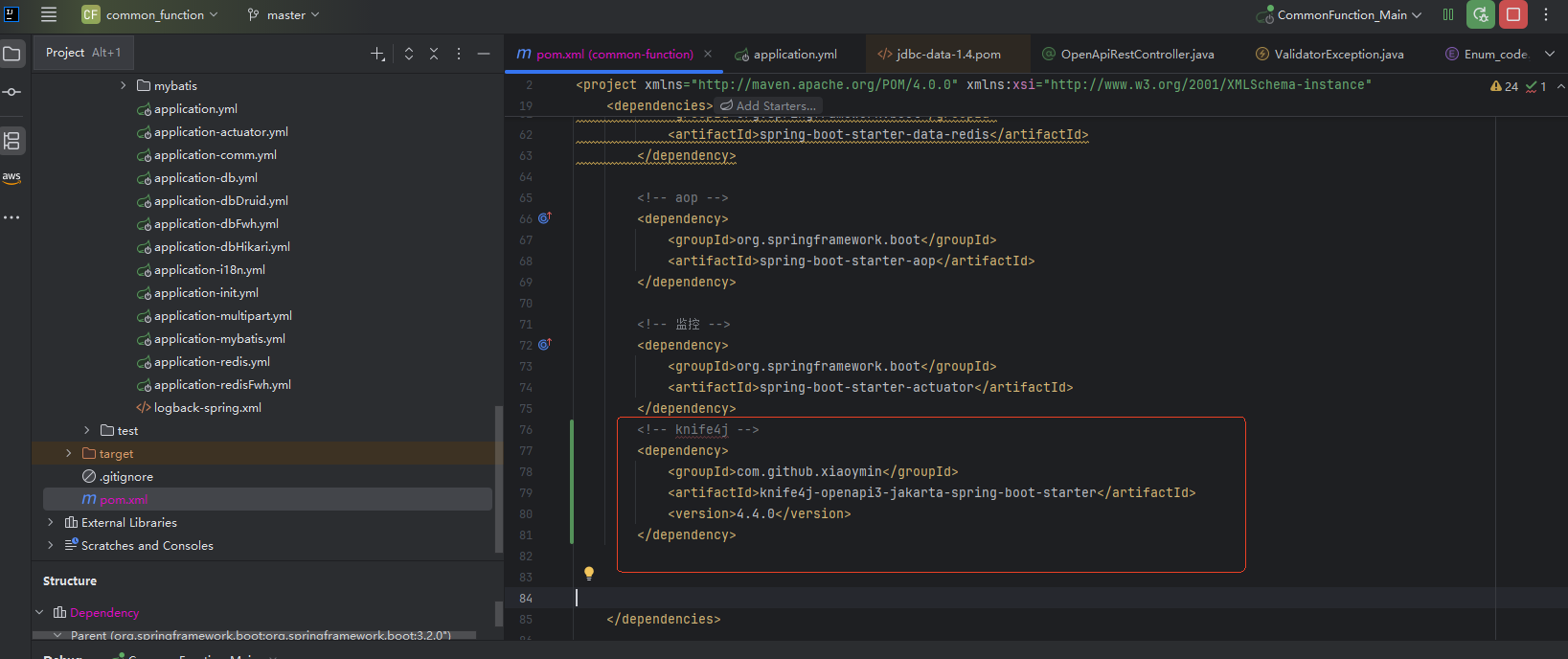Click the warnings count indicator 24

coord(1504,86)
